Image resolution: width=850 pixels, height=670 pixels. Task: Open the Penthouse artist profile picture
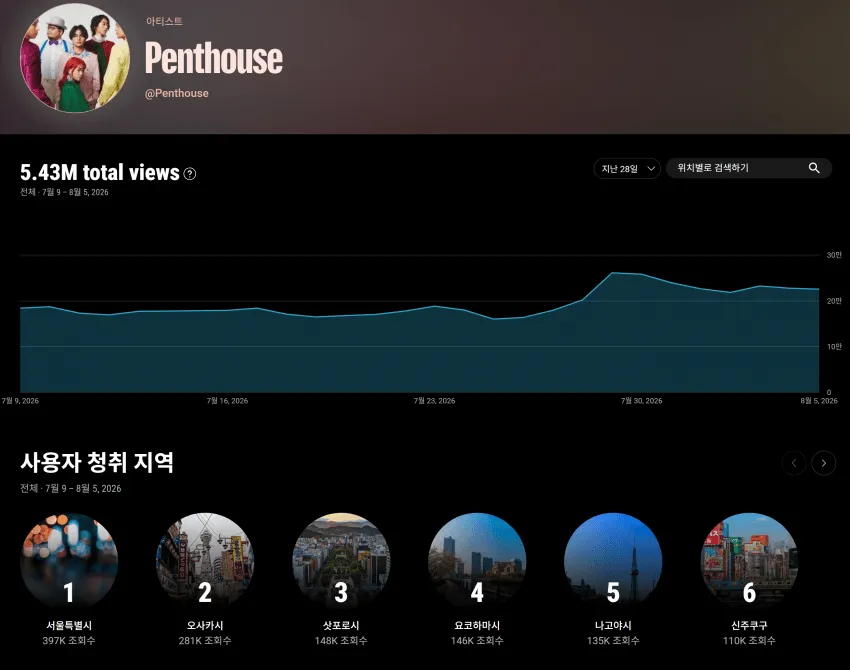[x=75, y=57]
